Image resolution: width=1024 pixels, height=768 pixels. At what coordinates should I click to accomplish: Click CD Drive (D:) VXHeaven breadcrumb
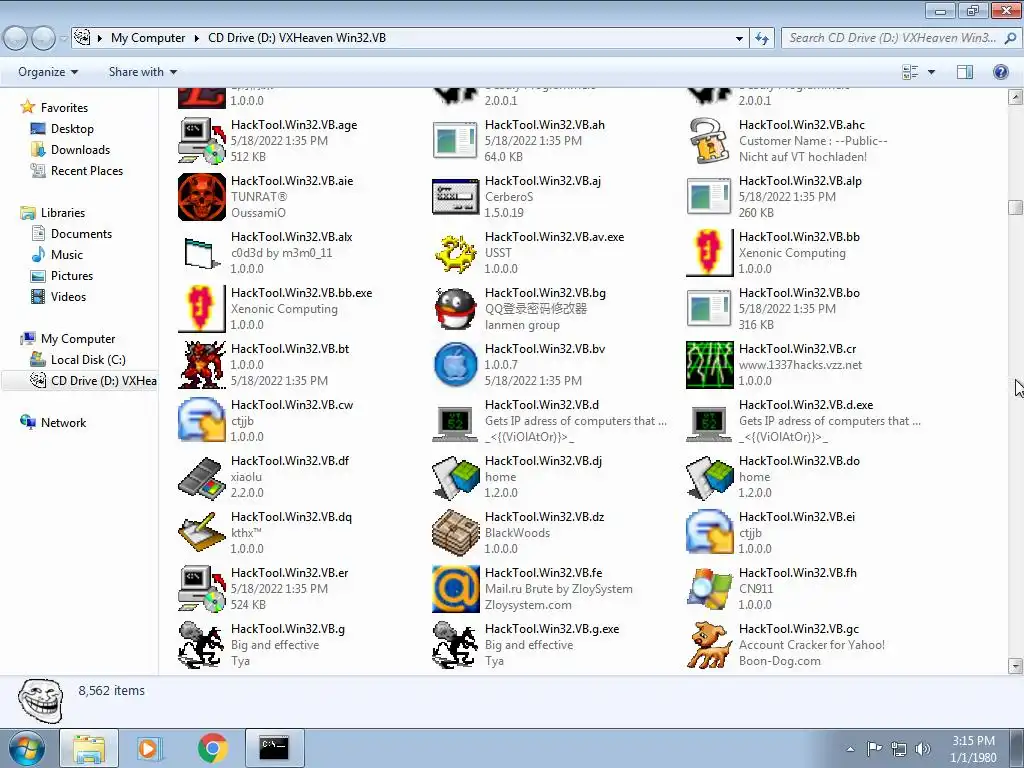296,38
